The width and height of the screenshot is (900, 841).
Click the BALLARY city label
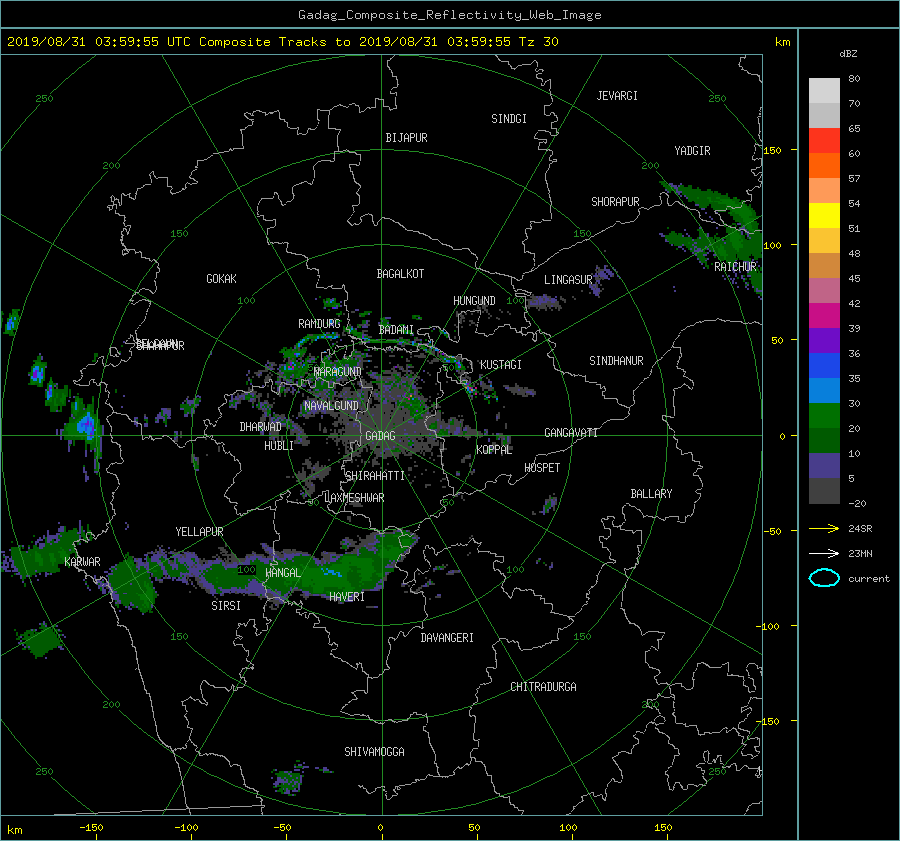(651, 494)
